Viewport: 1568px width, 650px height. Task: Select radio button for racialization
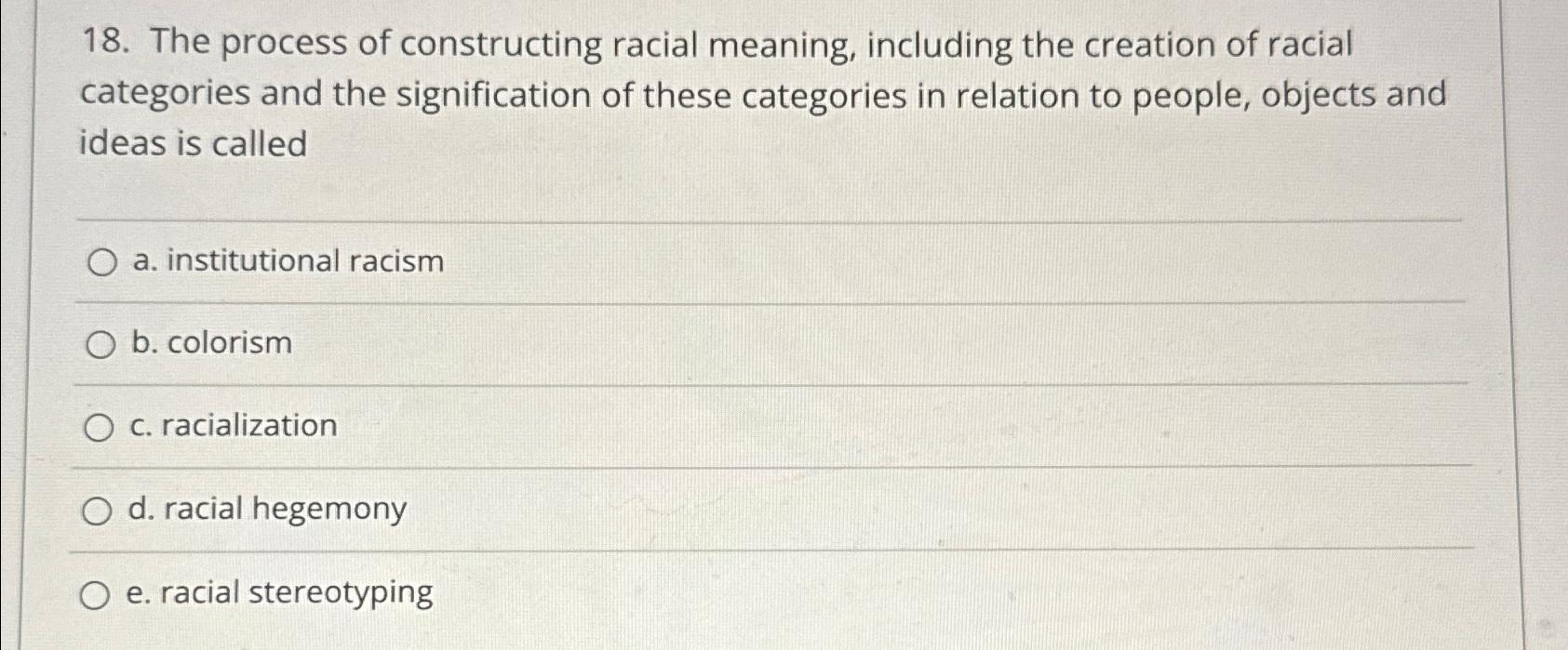[x=100, y=428]
